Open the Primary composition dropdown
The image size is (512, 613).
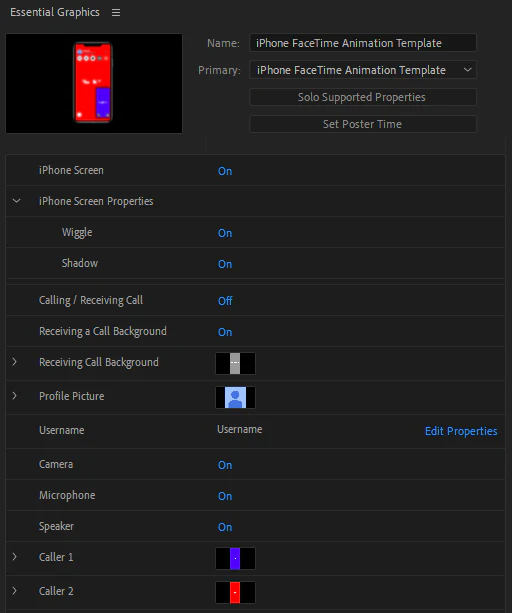click(x=363, y=70)
